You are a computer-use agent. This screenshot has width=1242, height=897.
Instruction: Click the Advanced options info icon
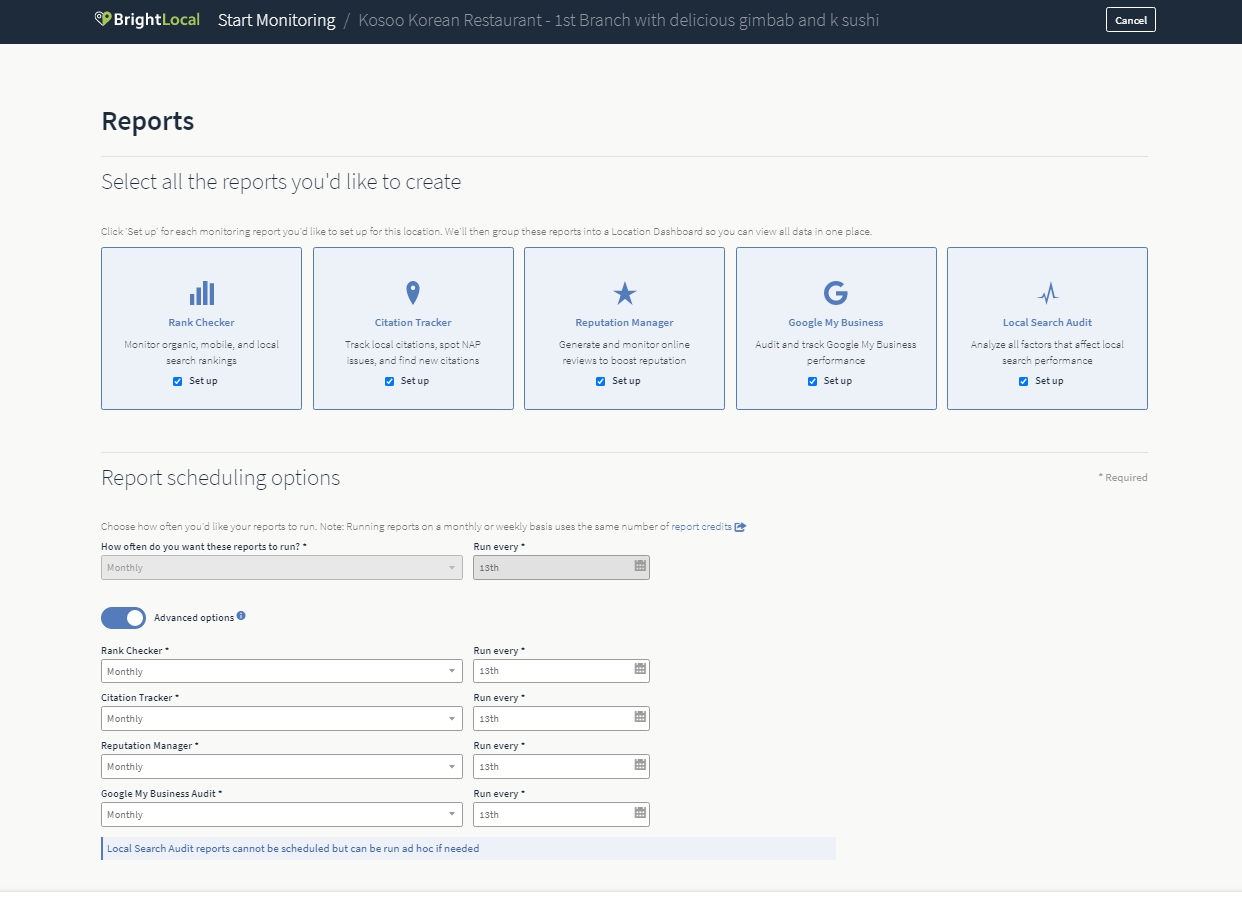[x=241, y=616]
